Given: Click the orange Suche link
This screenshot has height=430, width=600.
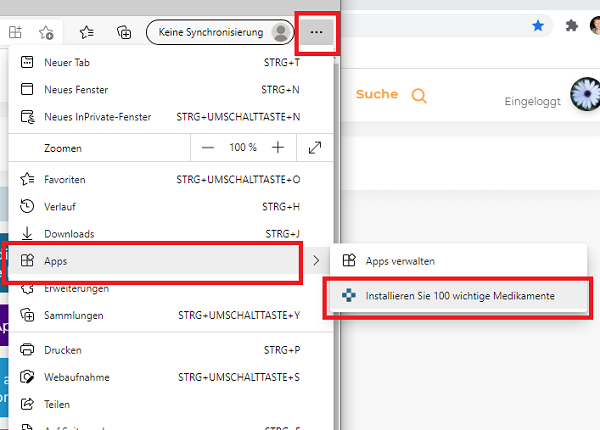Looking at the screenshot, I should (377, 94).
